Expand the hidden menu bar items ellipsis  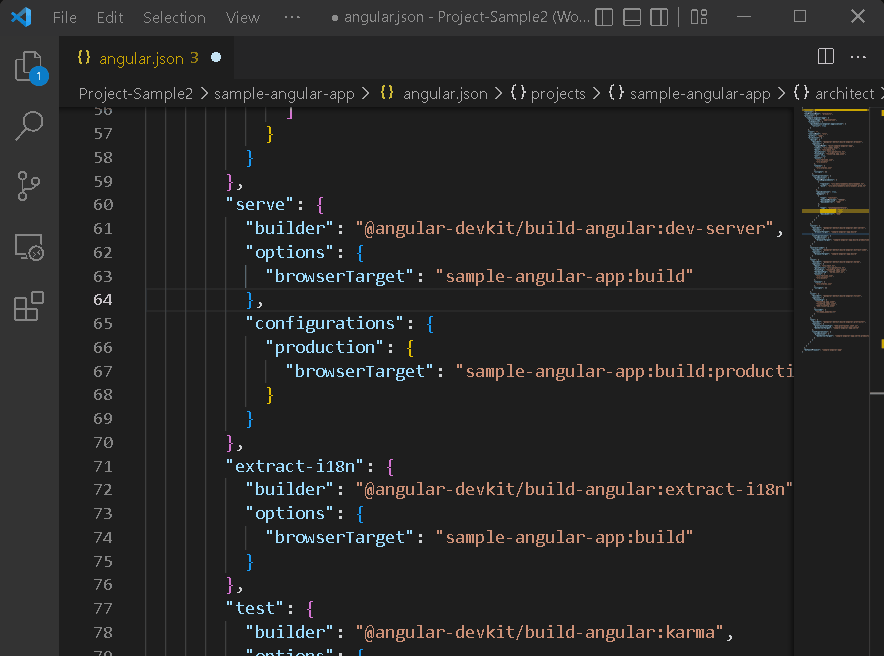[x=292, y=17]
